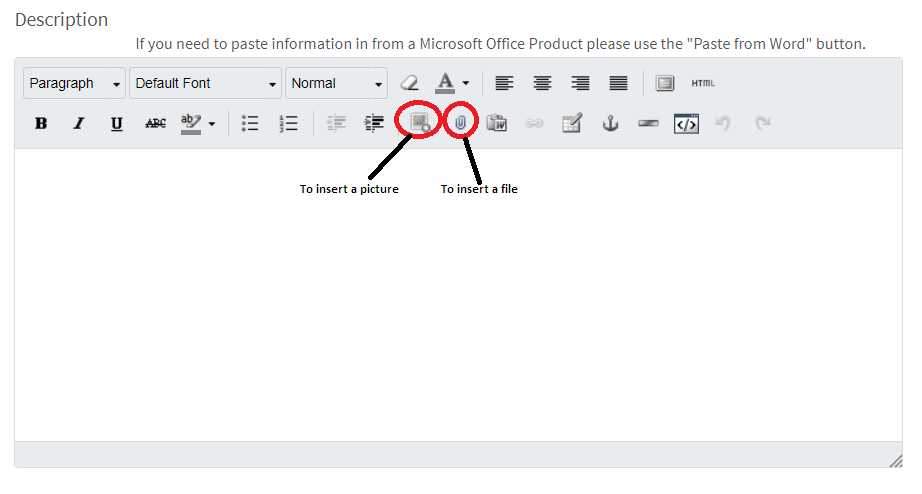Toggle bold formatting

(x=41, y=124)
